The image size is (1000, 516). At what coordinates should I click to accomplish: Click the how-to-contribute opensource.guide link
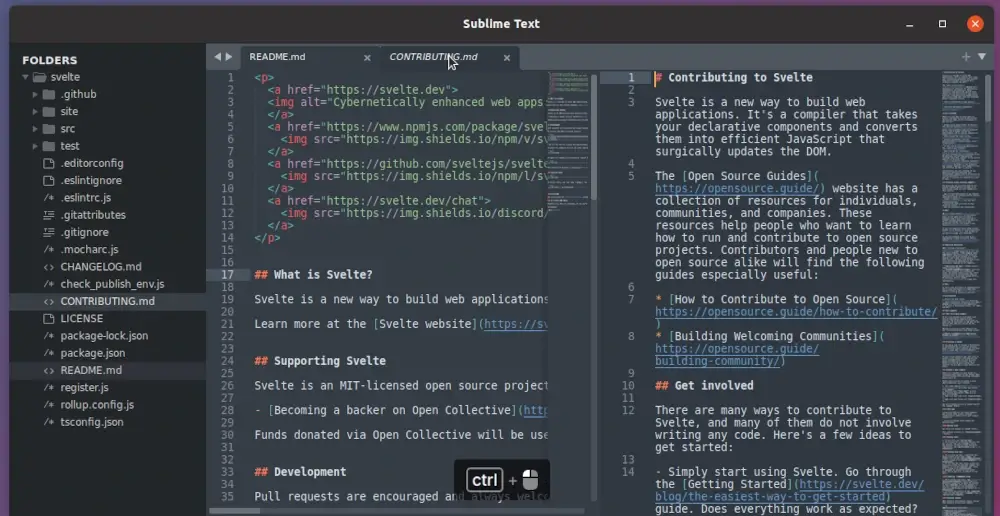[x=796, y=312]
